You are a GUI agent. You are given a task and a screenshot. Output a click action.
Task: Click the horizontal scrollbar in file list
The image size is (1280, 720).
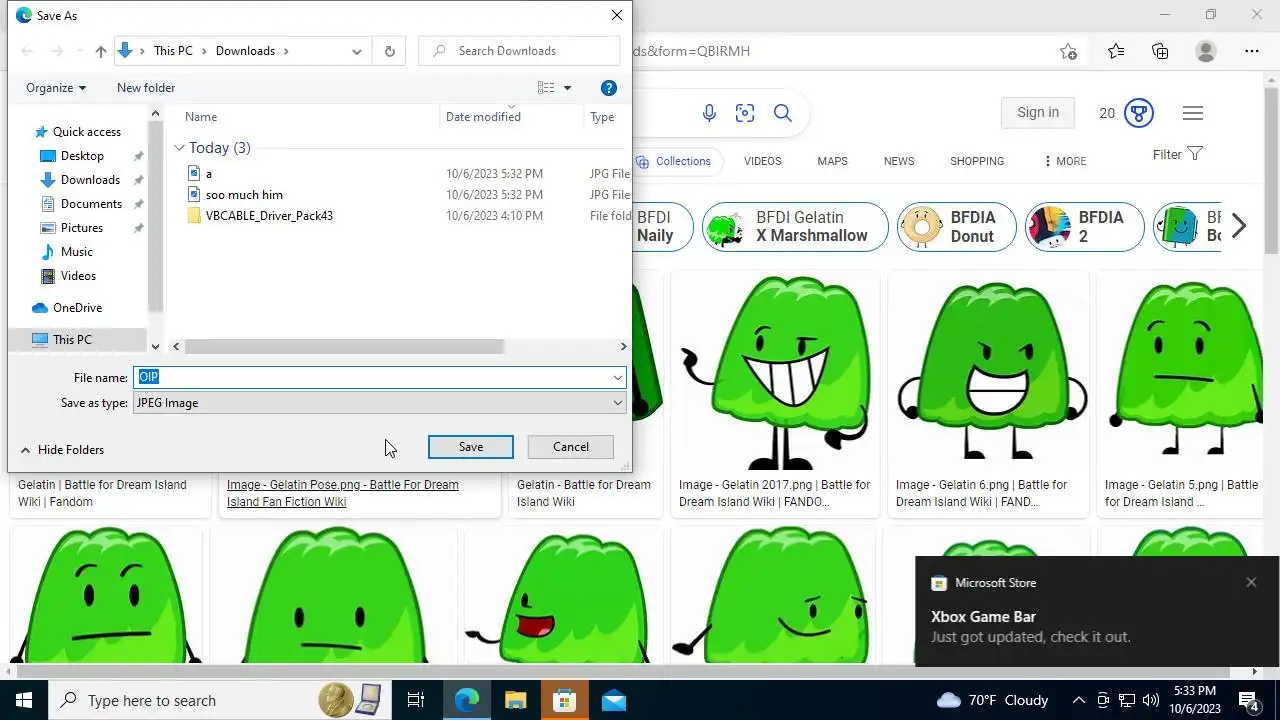click(344, 347)
